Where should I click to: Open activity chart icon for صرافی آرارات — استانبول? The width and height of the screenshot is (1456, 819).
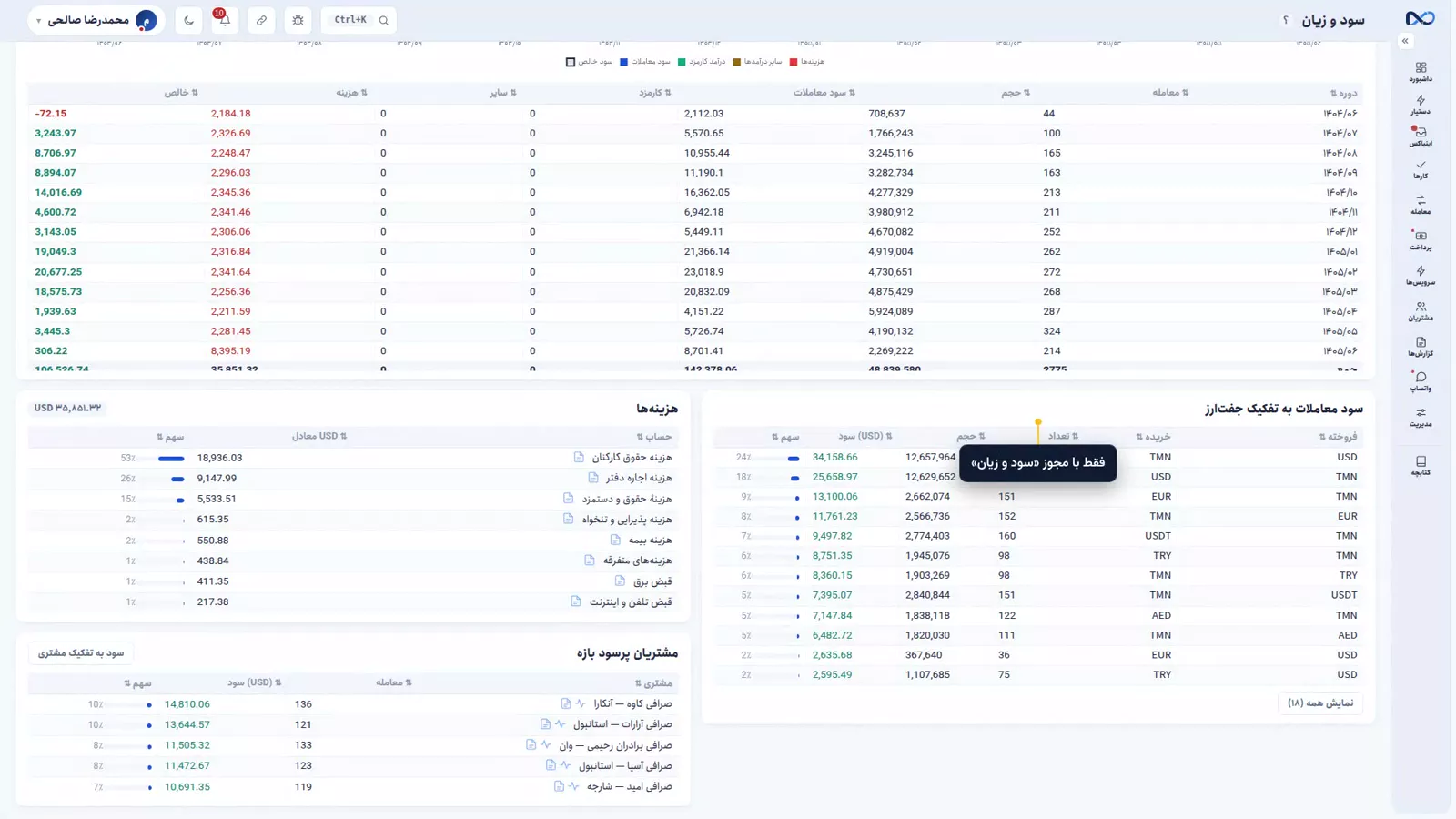point(560,724)
